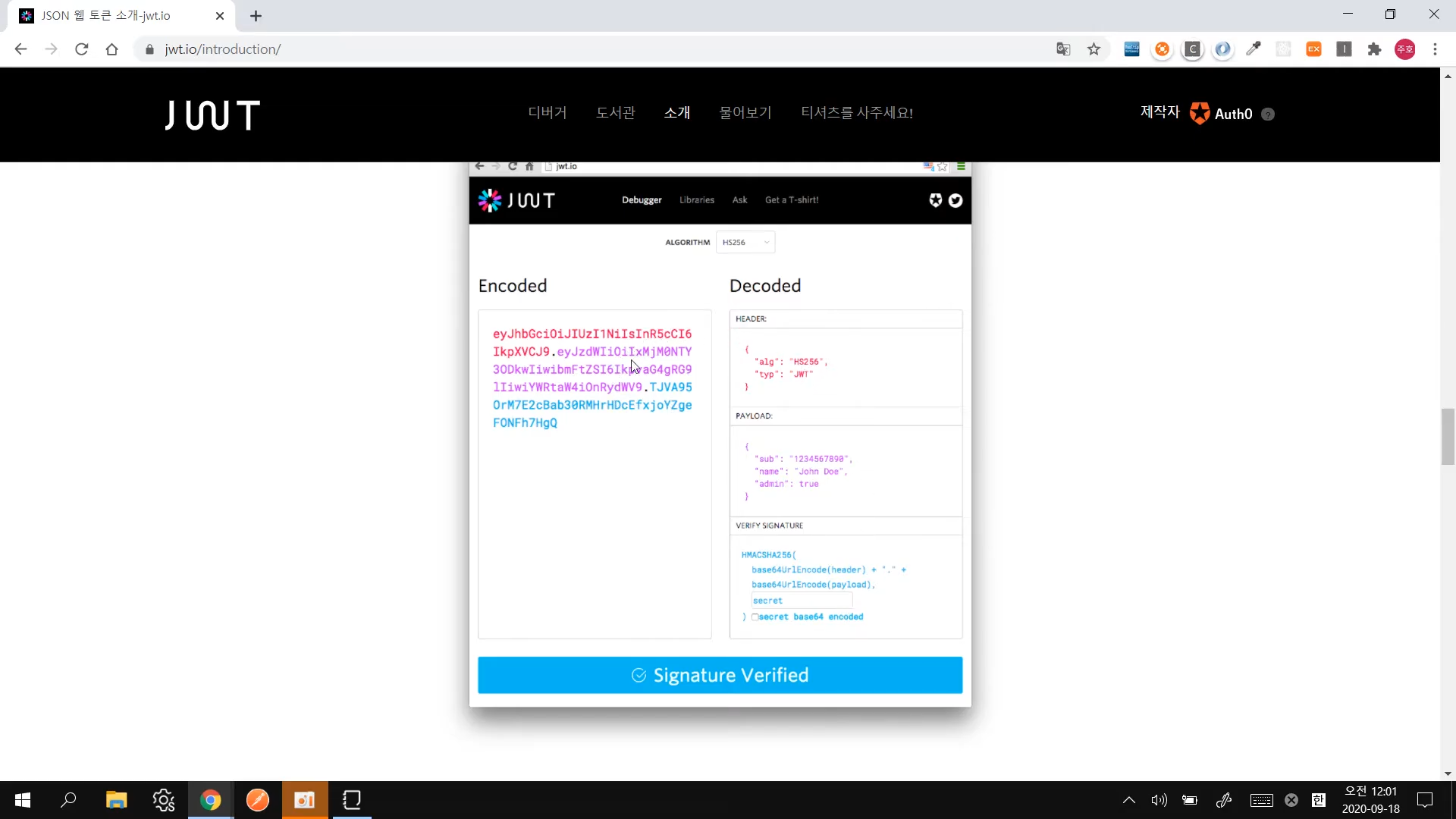Viewport: 1456px width, 819px height.
Task: Open a new browser tab
Action: tap(256, 16)
